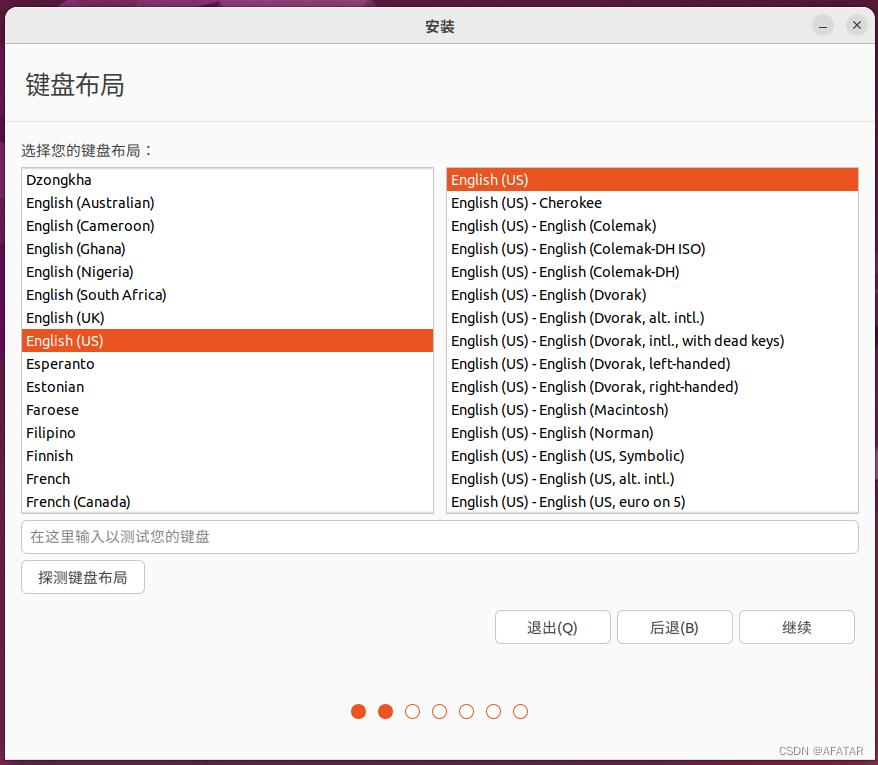878x765 pixels.
Task: Close the installer window
Action: pos(857,25)
